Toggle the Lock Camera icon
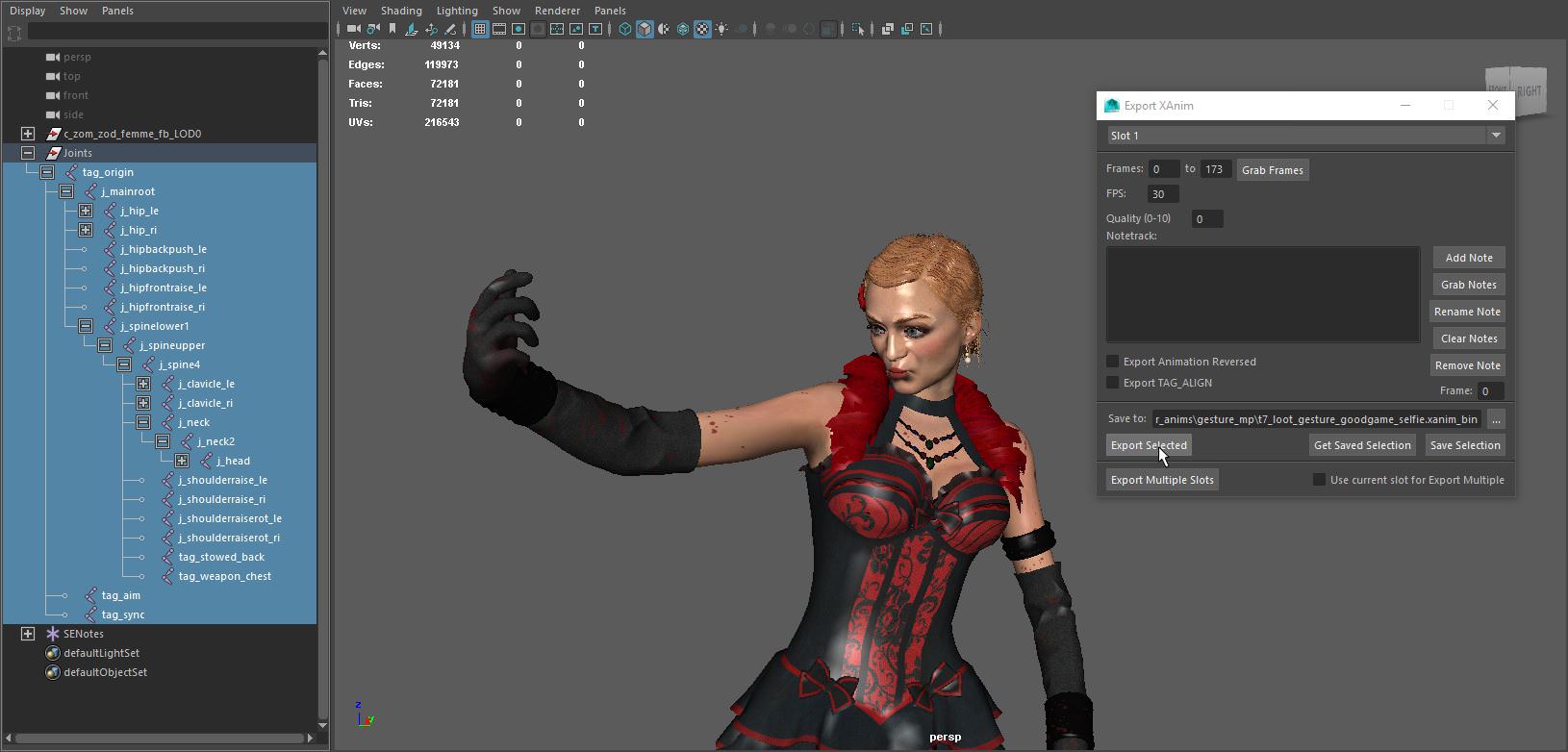Screen dimensions: 1568x752 (x=372, y=29)
